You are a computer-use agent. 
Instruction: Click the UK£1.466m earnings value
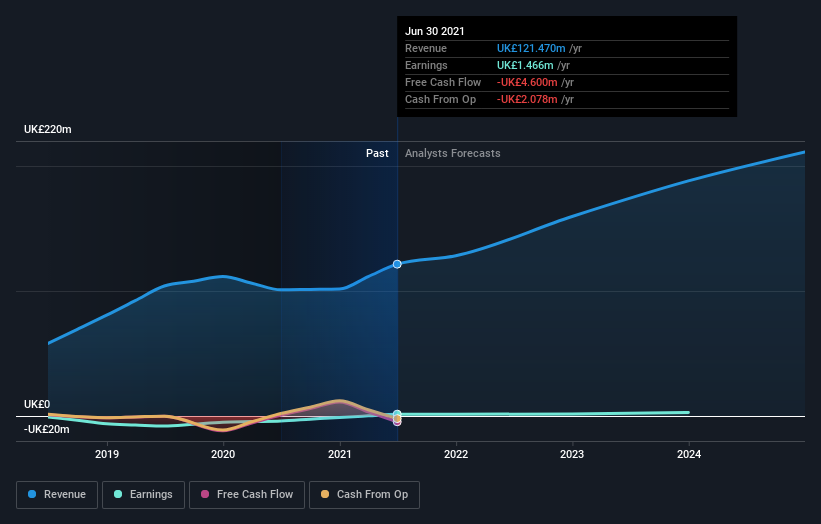point(525,65)
